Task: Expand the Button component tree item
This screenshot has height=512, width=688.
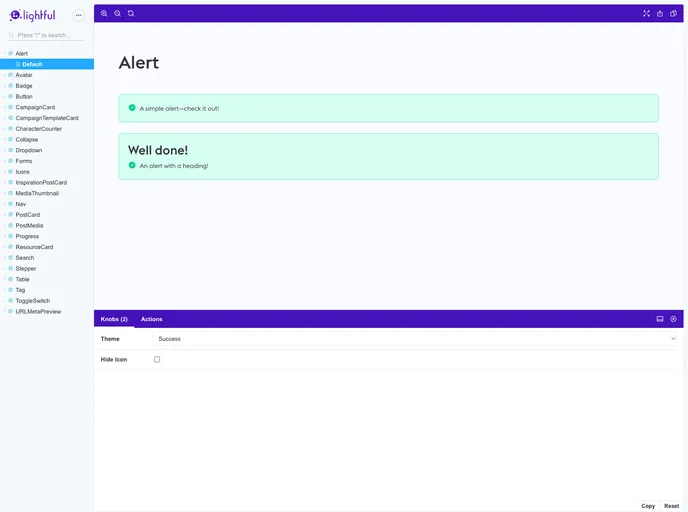Action: click(x=24, y=97)
